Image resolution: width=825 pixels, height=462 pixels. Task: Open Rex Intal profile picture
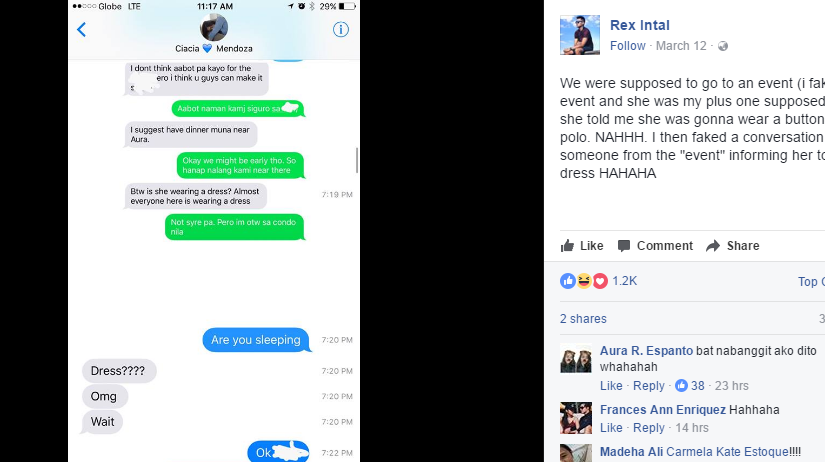[580, 35]
